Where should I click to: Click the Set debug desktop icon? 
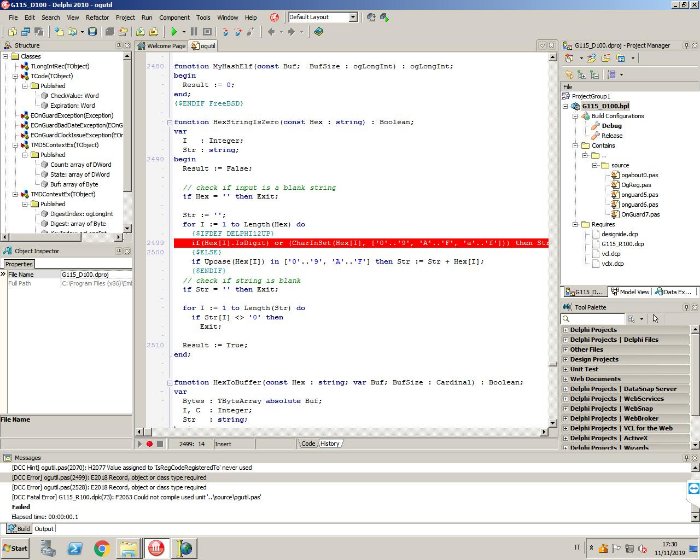pos(384,17)
